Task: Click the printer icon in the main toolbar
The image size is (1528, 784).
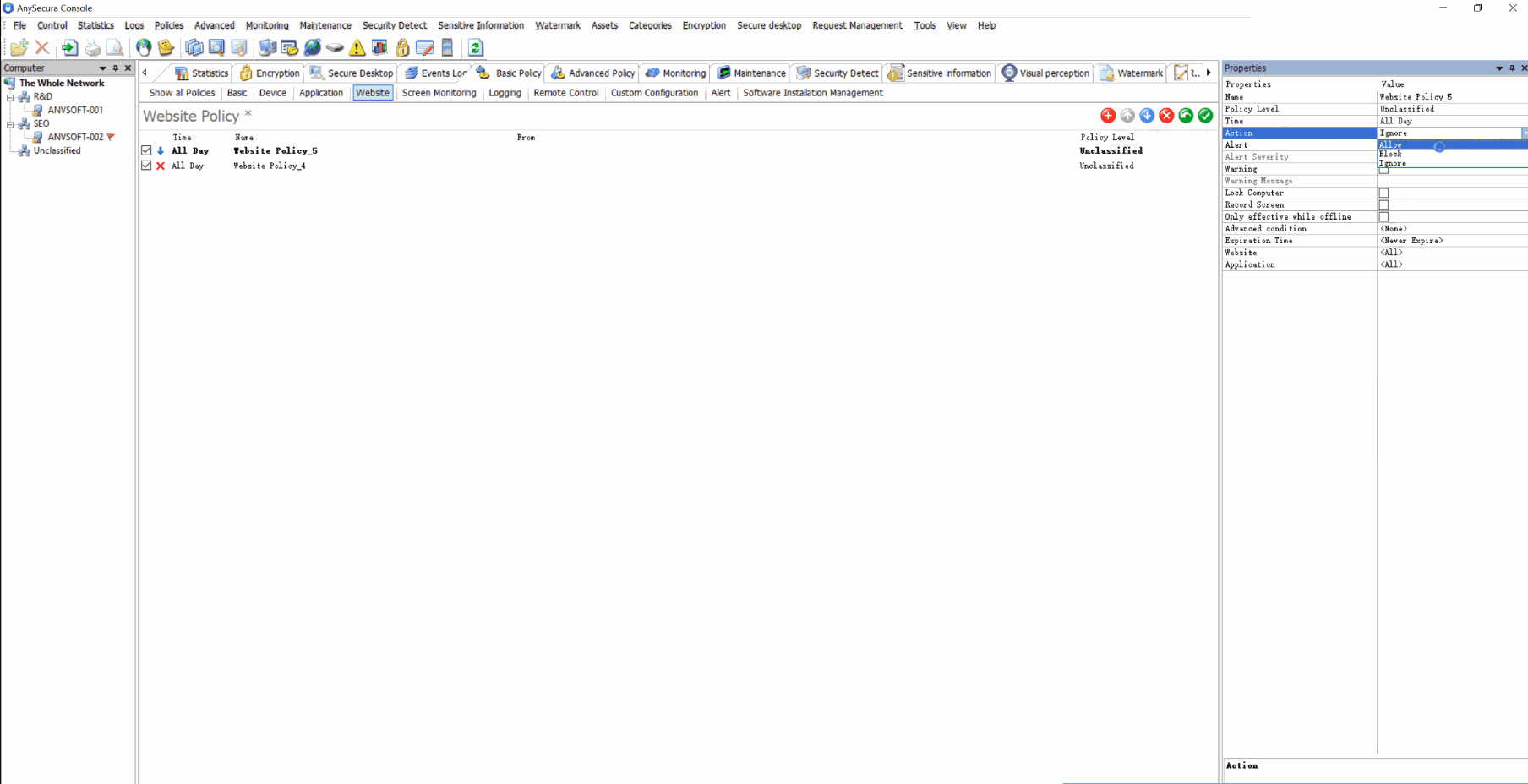Action: click(92, 48)
